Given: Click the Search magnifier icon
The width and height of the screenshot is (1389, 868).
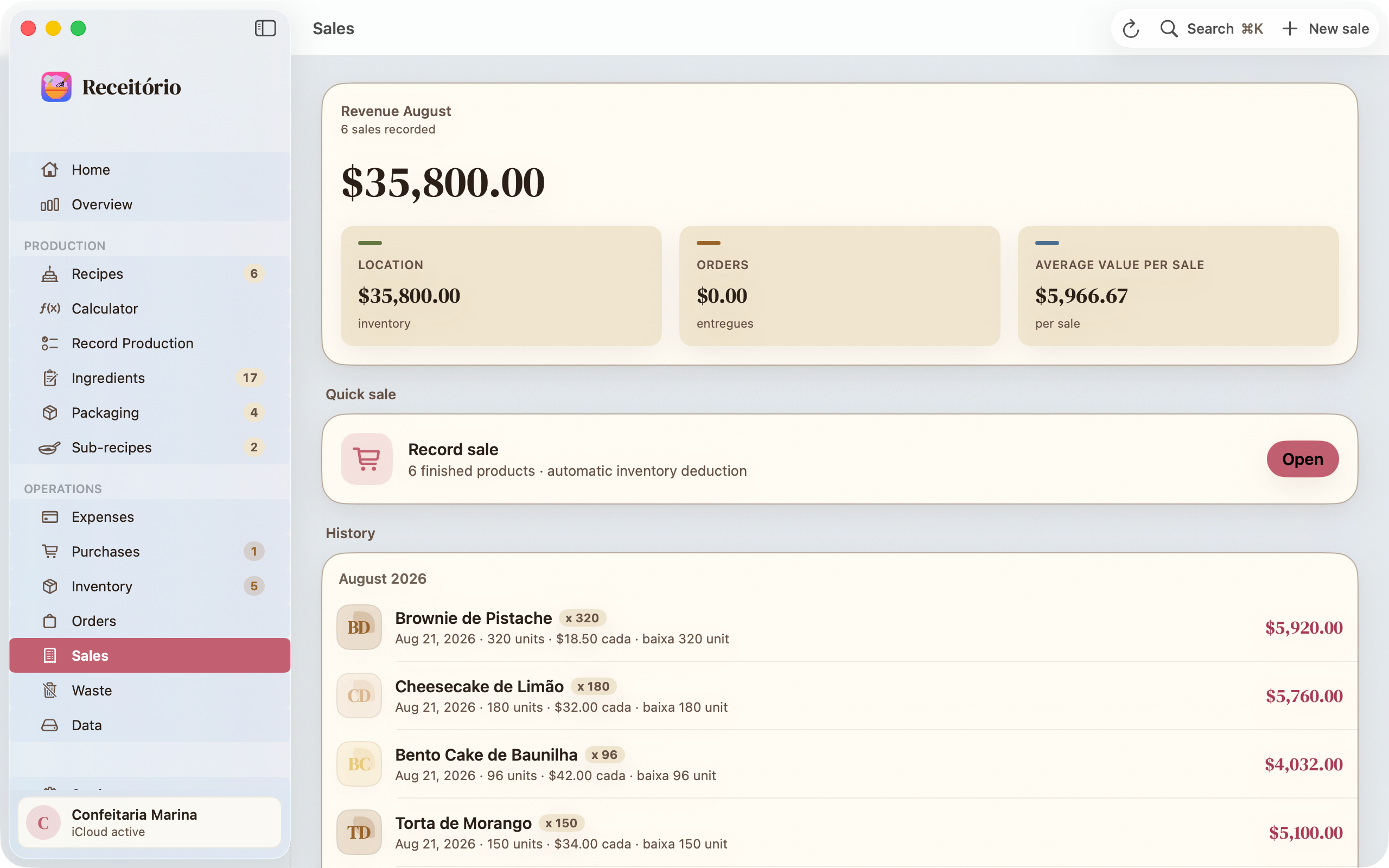Looking at the screenshot, I should tap(1169, 29).
